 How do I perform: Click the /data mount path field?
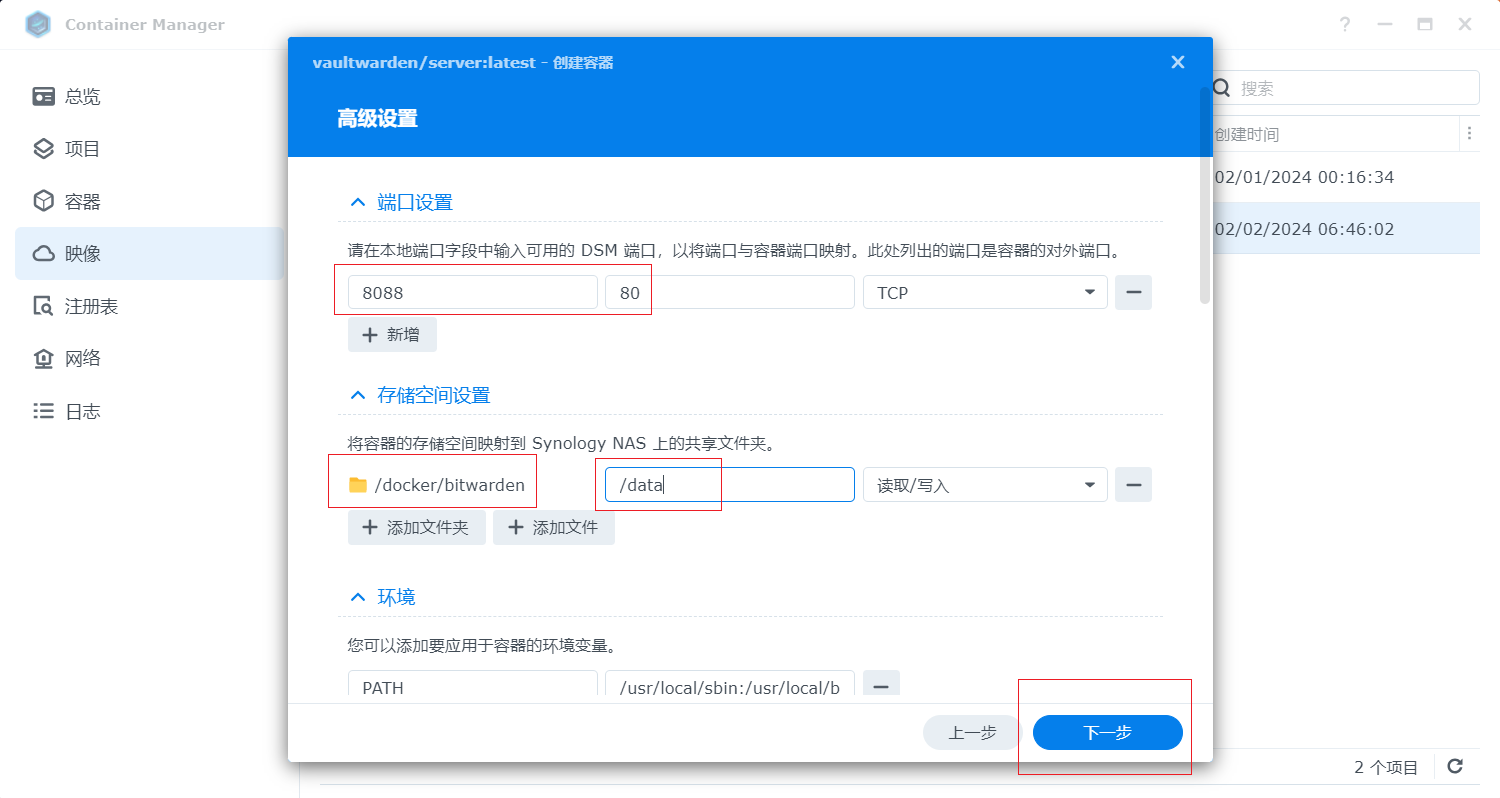730,485
